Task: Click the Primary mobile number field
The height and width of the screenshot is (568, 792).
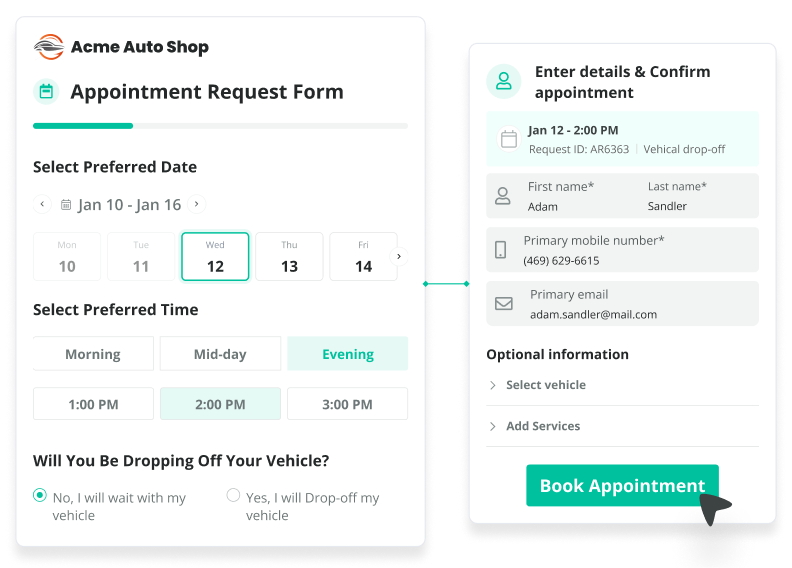Action: coord(622,250)
